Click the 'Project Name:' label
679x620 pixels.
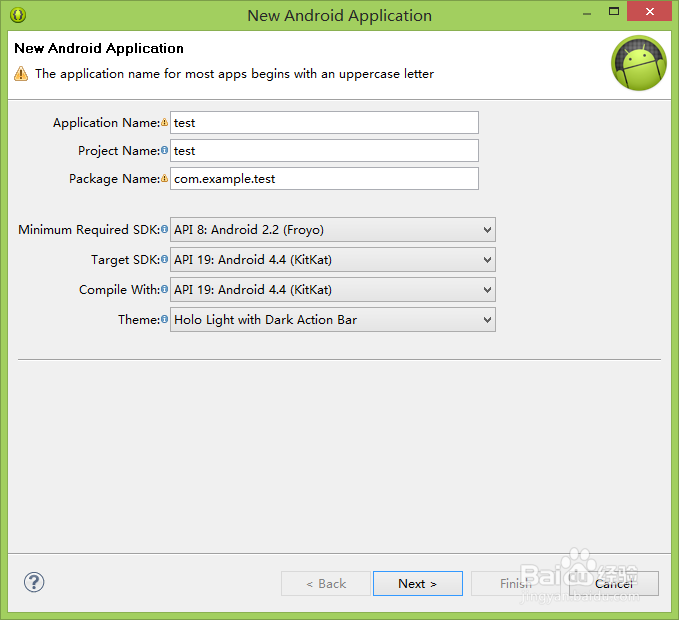pos(119,151)
